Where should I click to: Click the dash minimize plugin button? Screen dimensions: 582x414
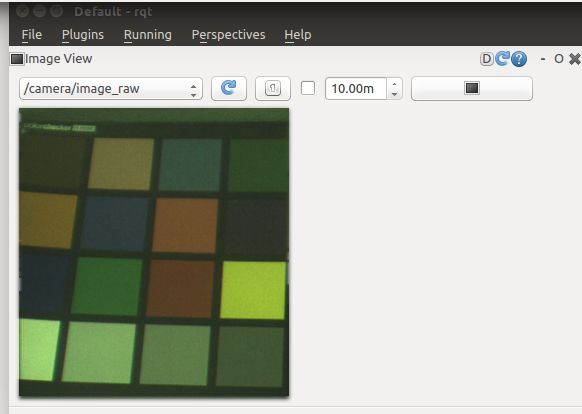[x=543, y=59]
